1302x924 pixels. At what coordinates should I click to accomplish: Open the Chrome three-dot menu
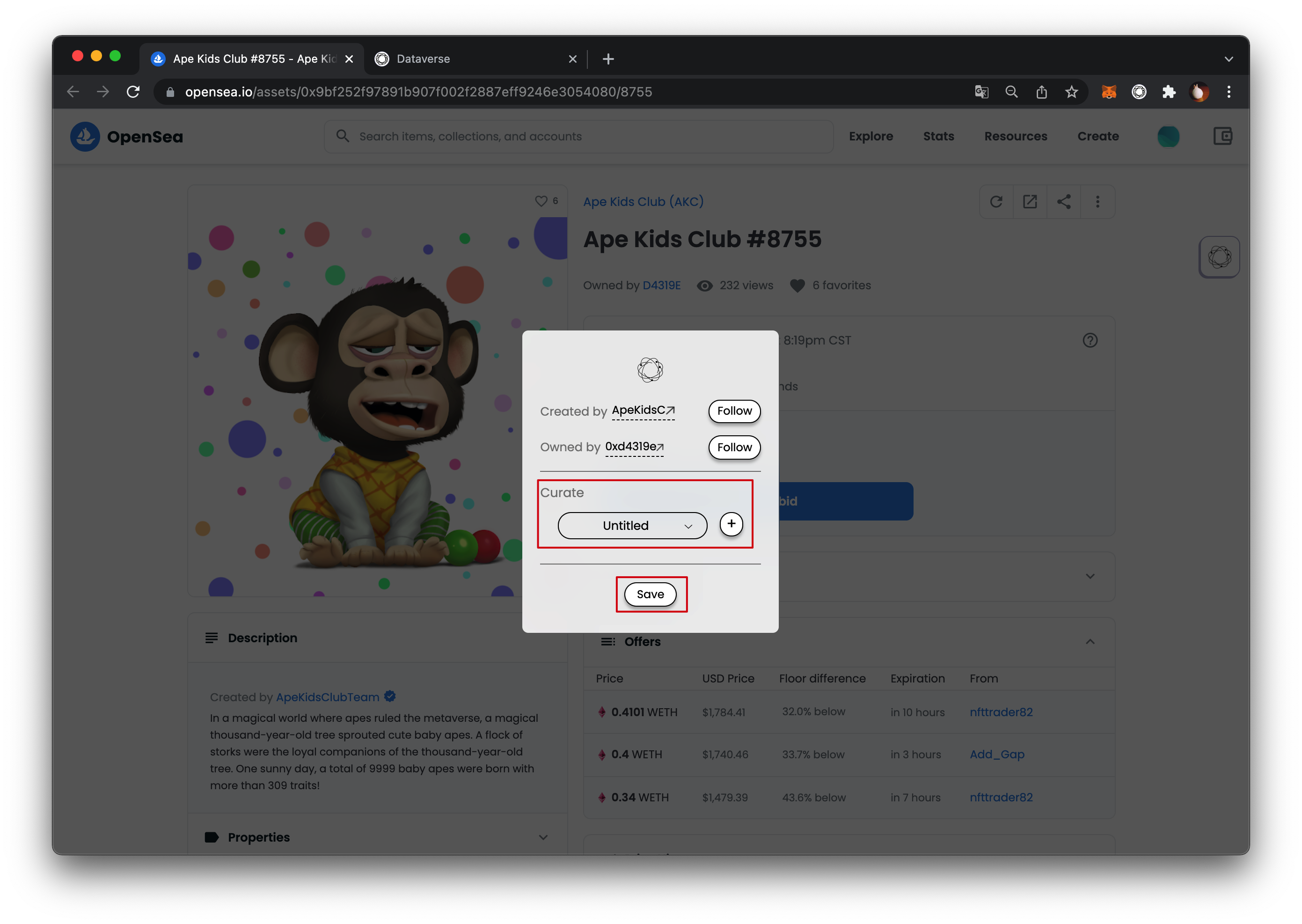(x=1228, y=92)
